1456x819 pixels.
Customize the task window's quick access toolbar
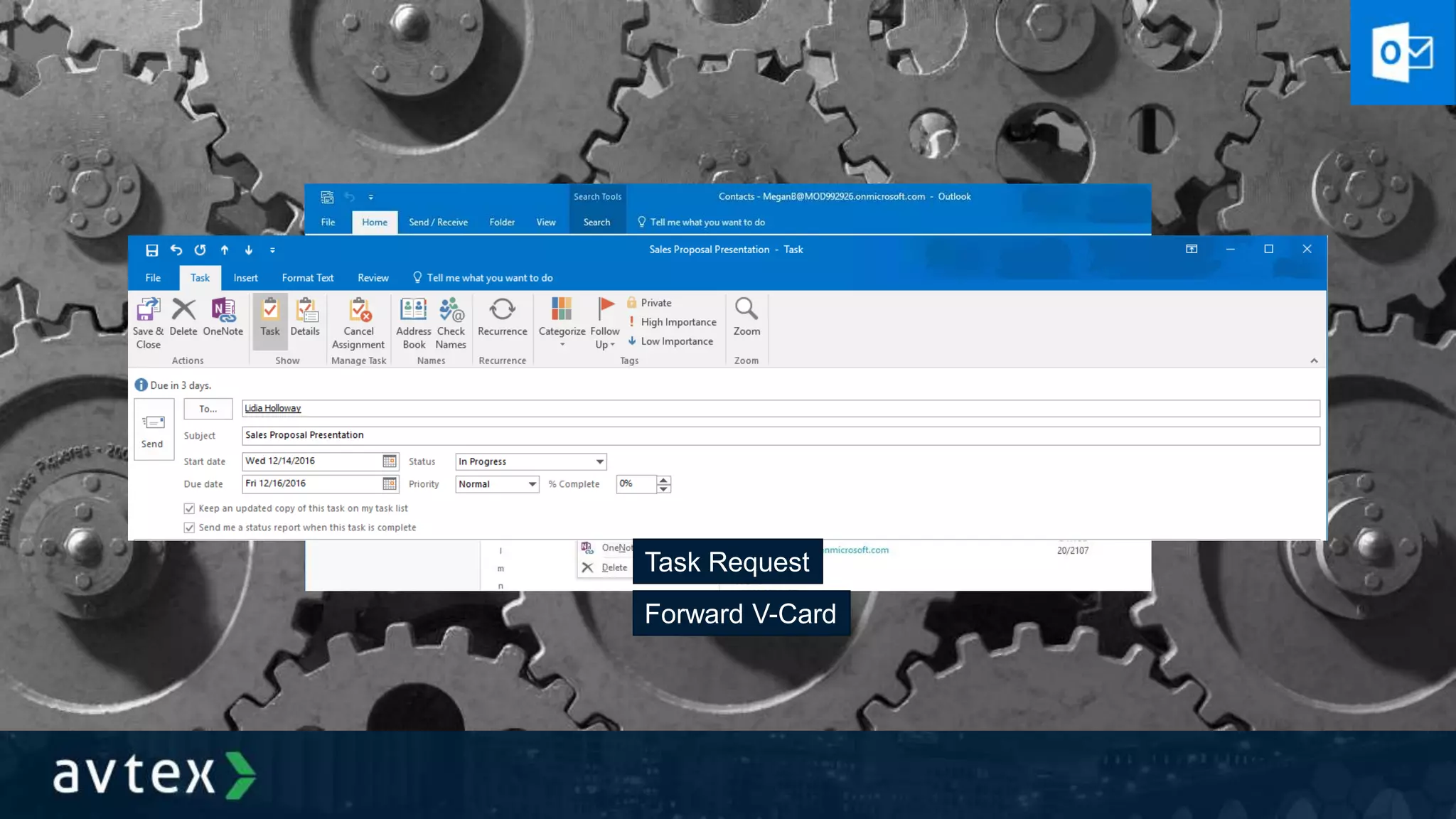(272, 250)
